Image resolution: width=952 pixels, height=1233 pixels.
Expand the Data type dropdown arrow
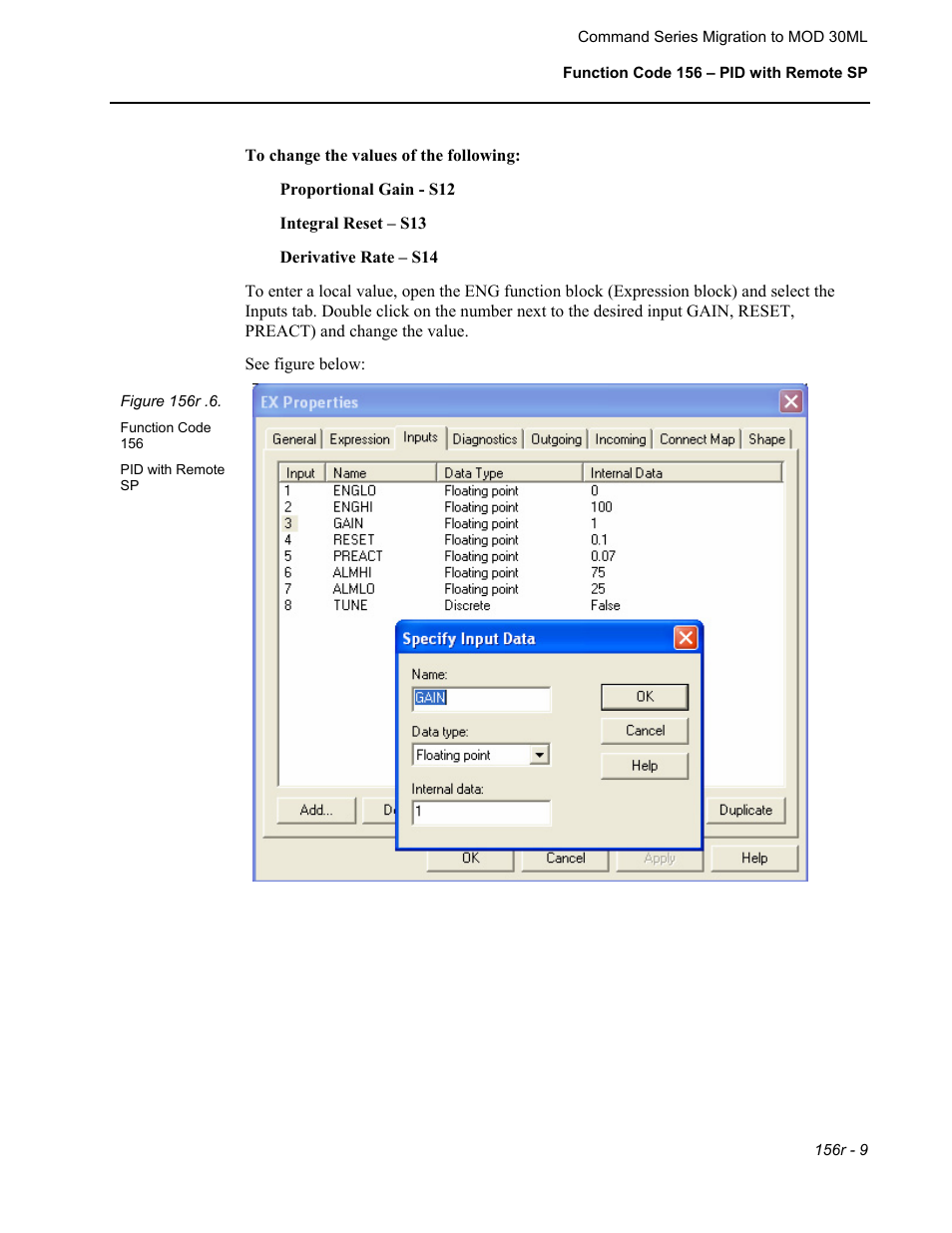(x=540, y=755)
